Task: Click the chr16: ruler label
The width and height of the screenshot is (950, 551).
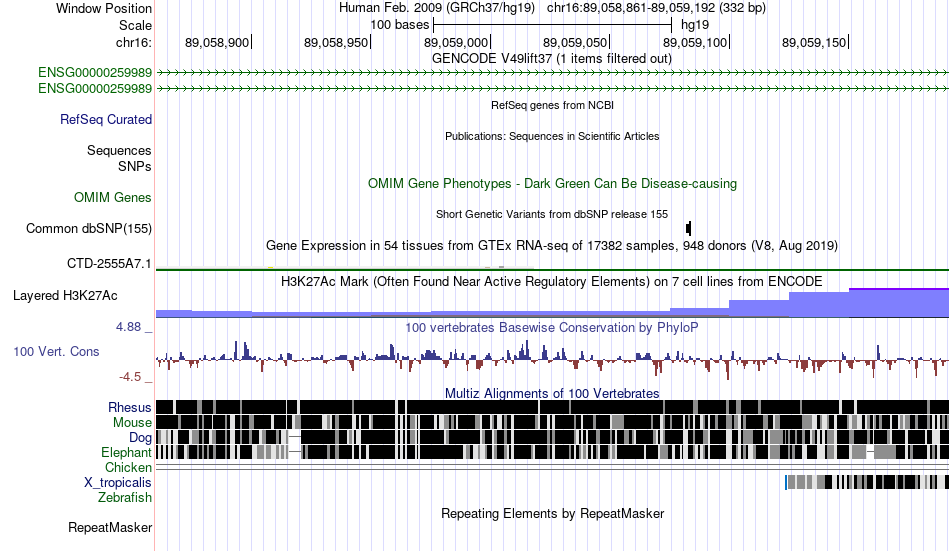Action: (134, 42)
